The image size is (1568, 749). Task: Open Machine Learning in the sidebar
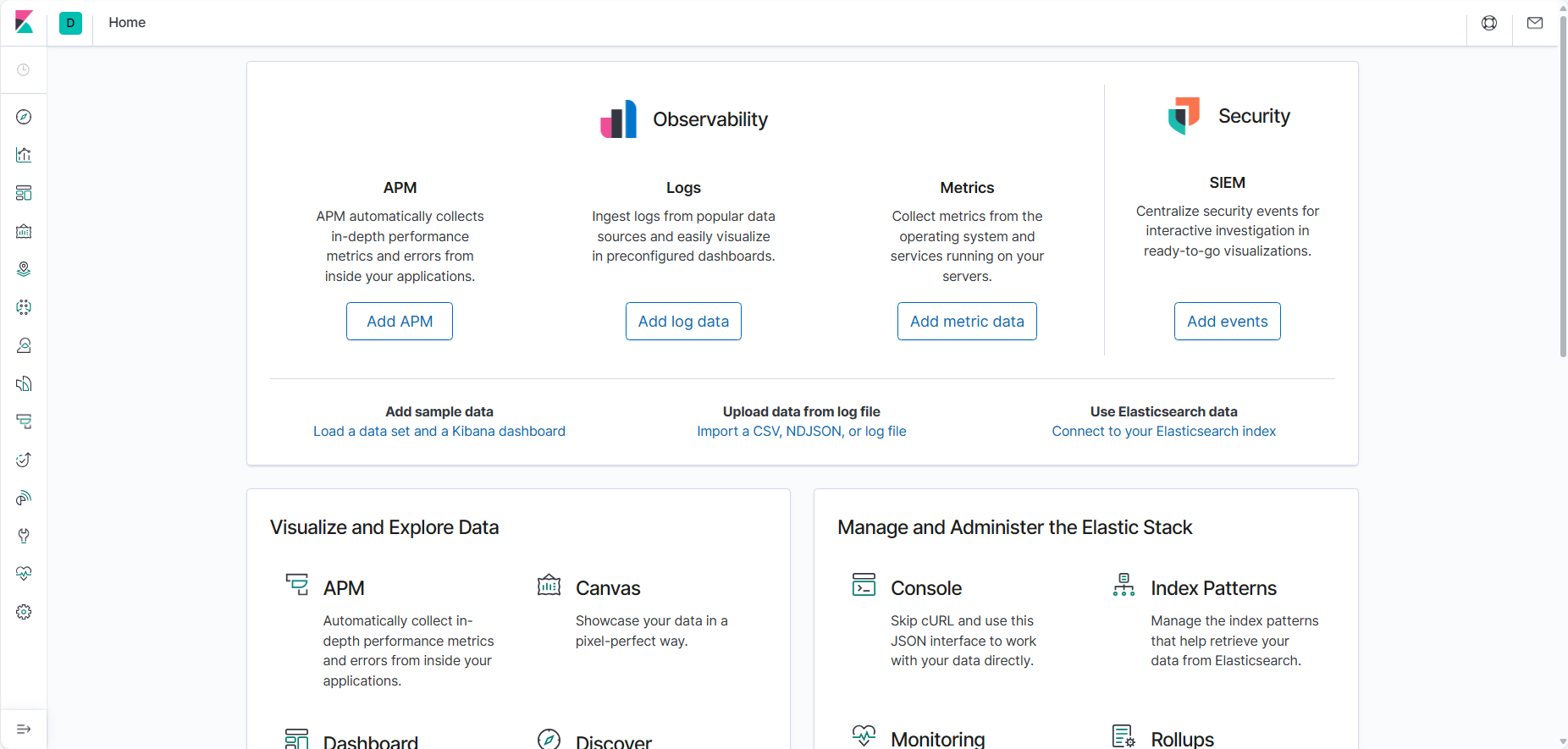click(x=24, y=307)
